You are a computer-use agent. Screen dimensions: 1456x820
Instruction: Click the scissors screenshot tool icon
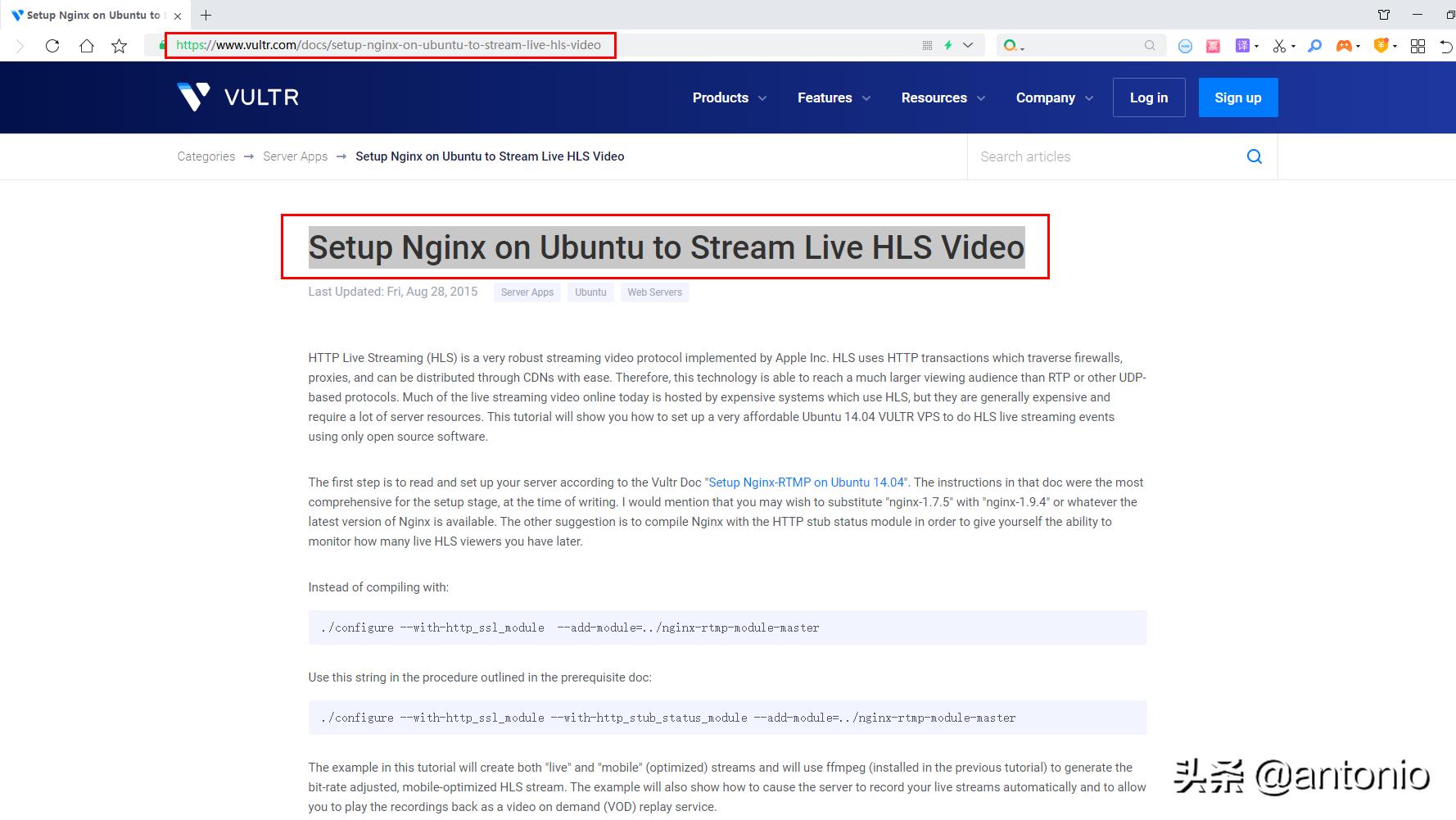click(x=1279, y=46)
